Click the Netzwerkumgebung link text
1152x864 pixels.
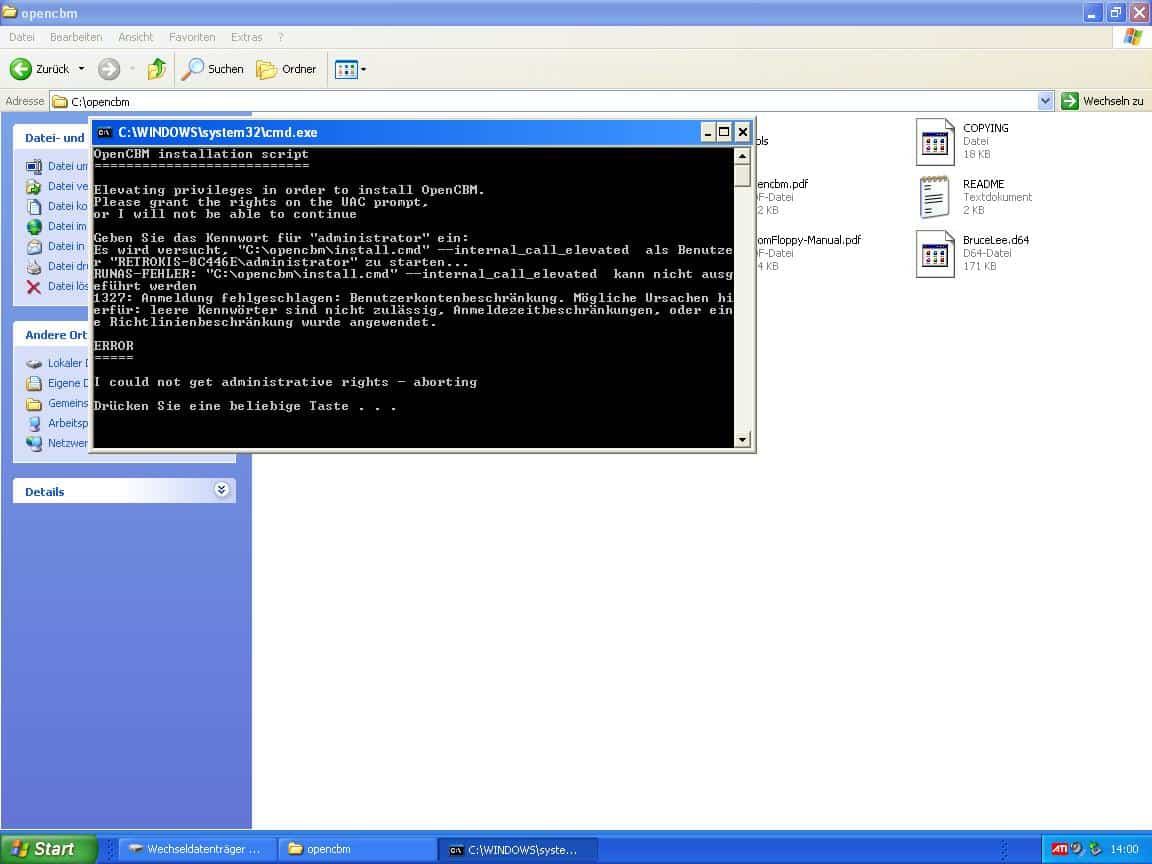coord(68,443)
